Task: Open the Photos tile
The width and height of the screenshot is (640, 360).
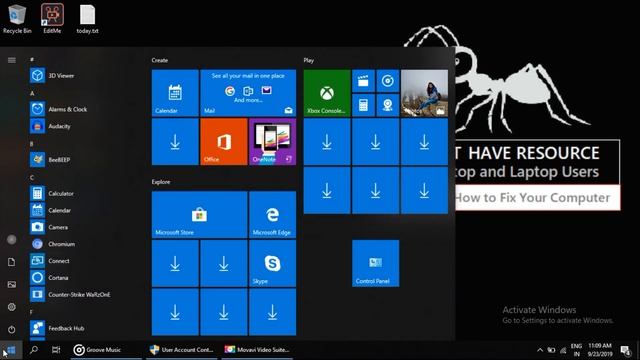Action: tap(424, 93)
